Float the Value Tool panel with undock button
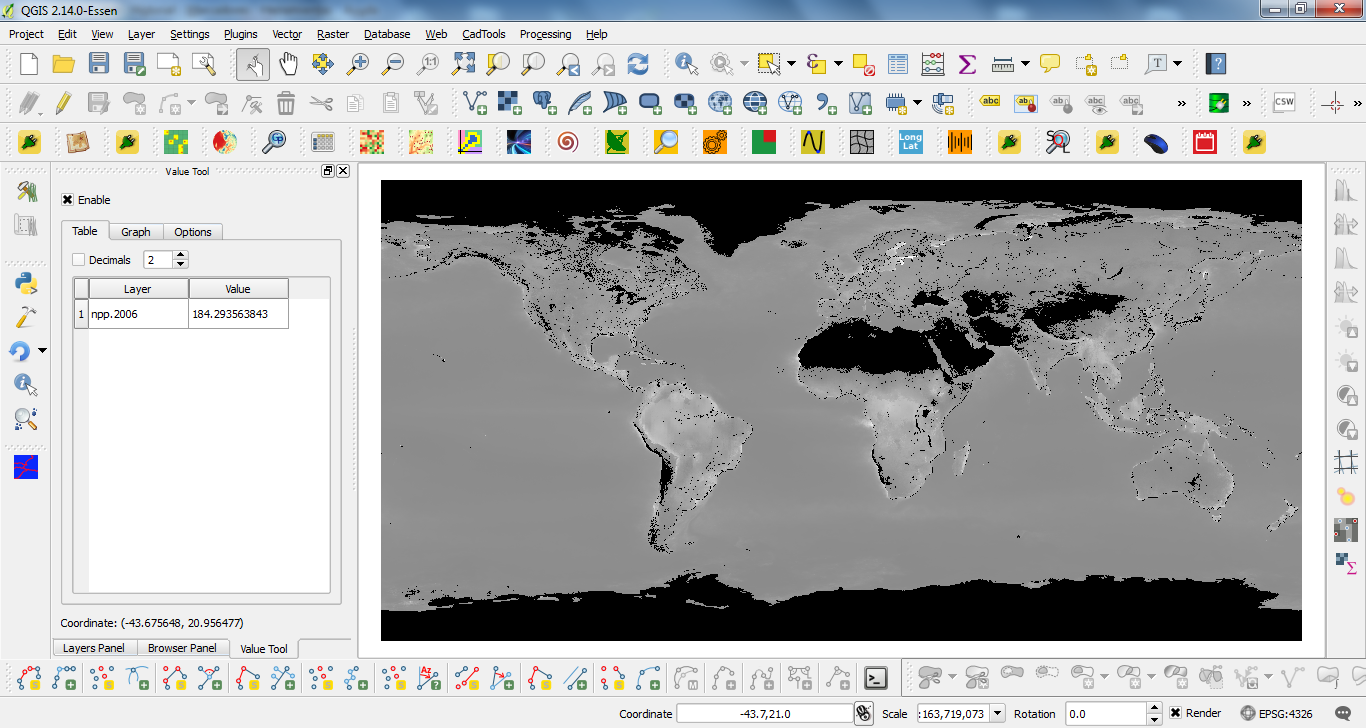Image resolution: width=1366 pixels, height=728 pixels. click(328, 171)
